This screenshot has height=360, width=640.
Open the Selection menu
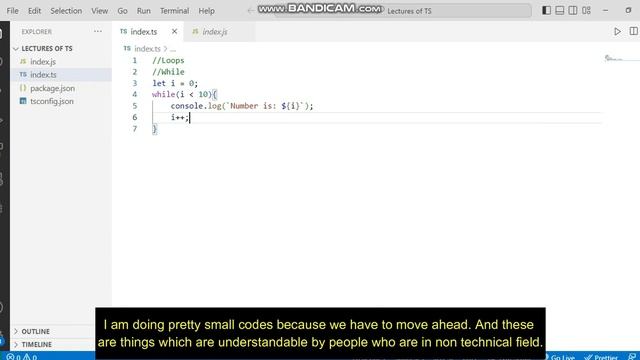tap(66, 11)
